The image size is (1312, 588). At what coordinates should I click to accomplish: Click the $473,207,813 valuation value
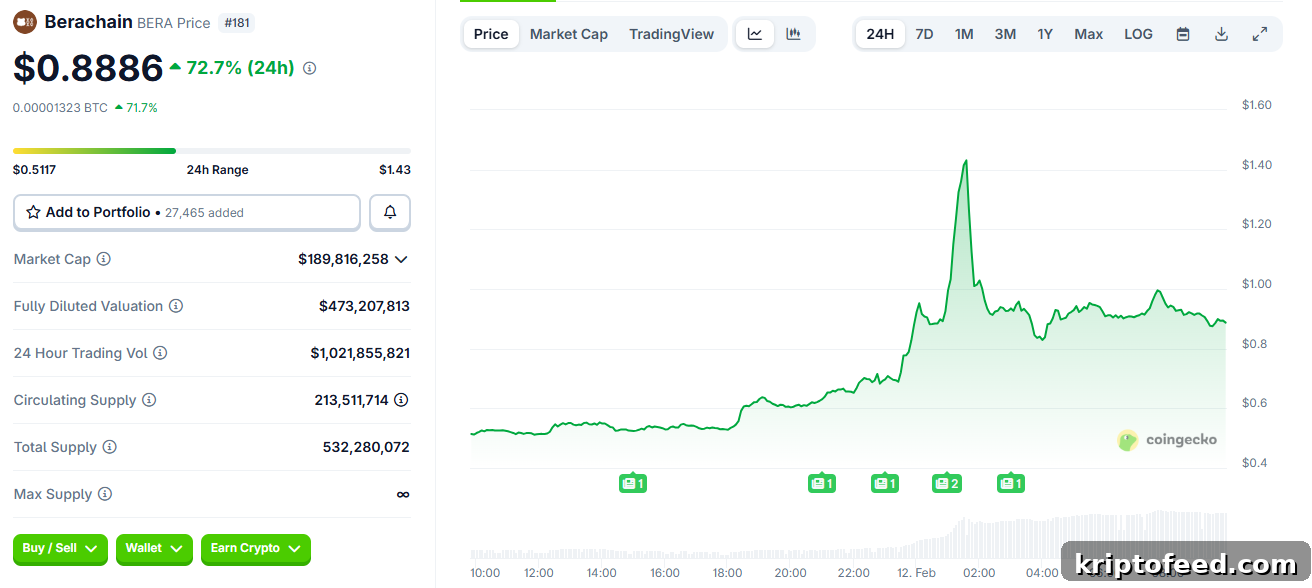point(364,306)
